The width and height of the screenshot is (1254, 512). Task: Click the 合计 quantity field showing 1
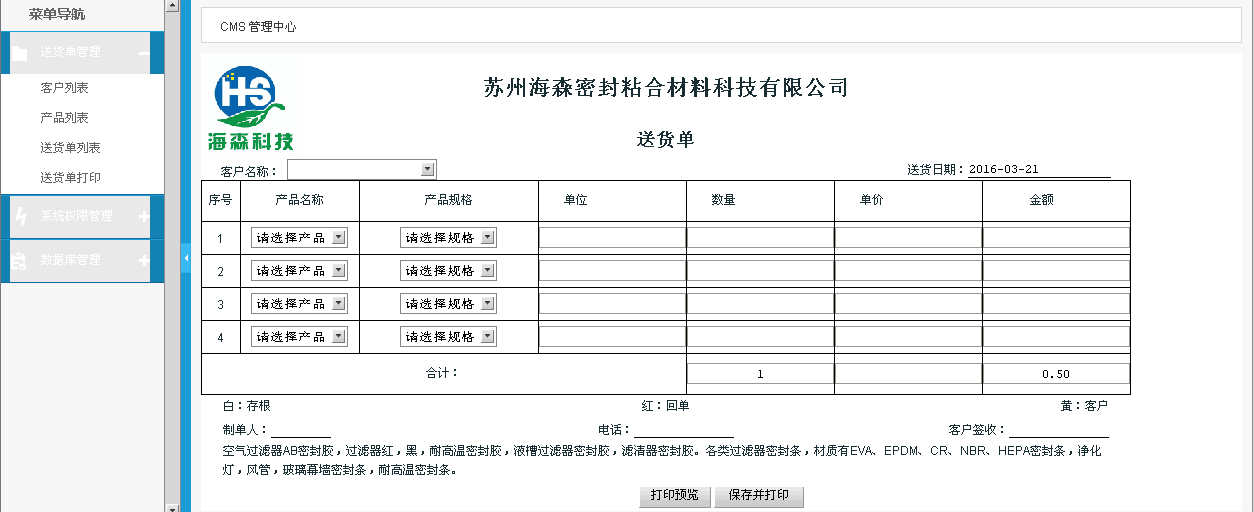point(760,374)
